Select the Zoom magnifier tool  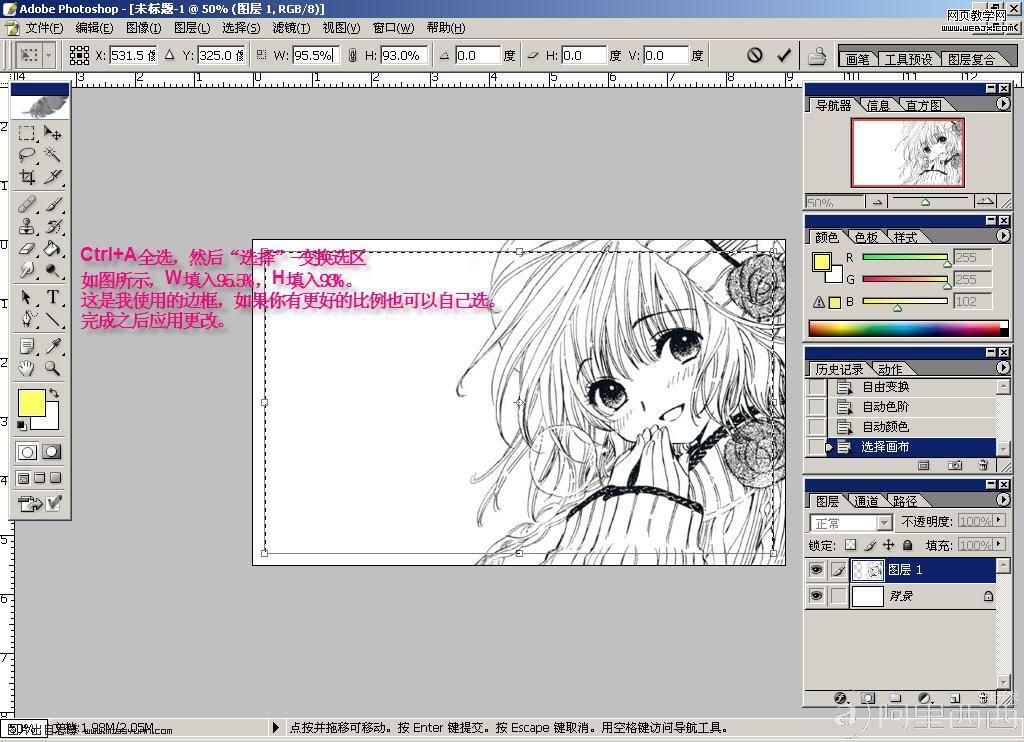[53, 368]
